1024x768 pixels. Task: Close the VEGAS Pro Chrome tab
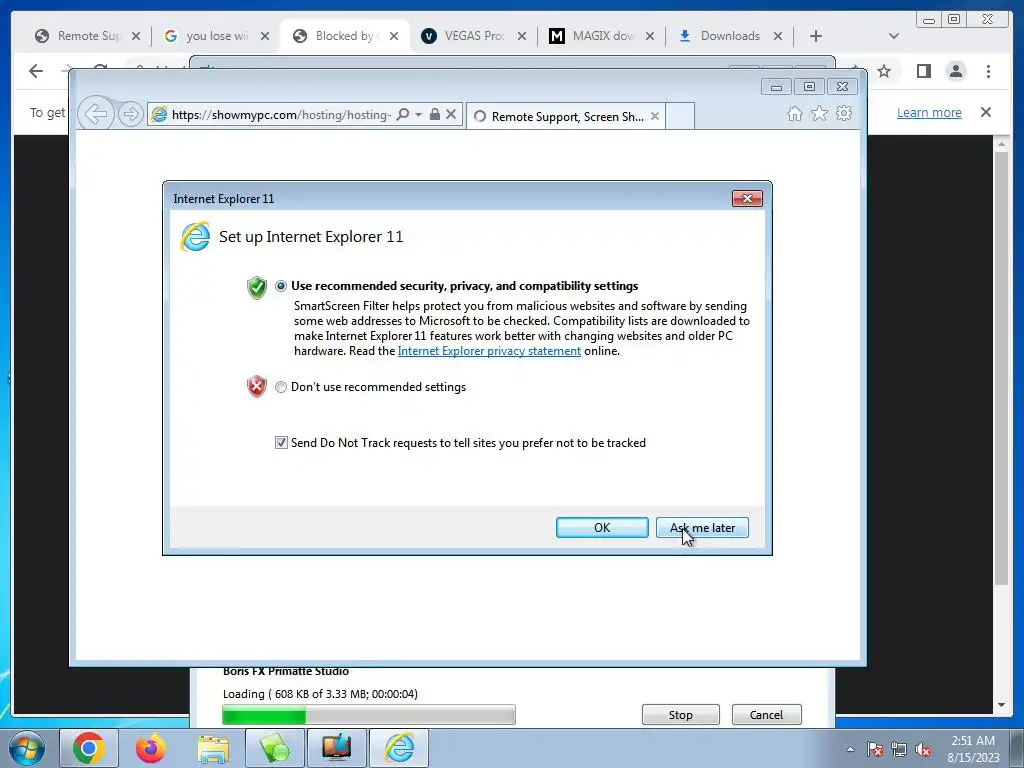click(x=522, y=36)
